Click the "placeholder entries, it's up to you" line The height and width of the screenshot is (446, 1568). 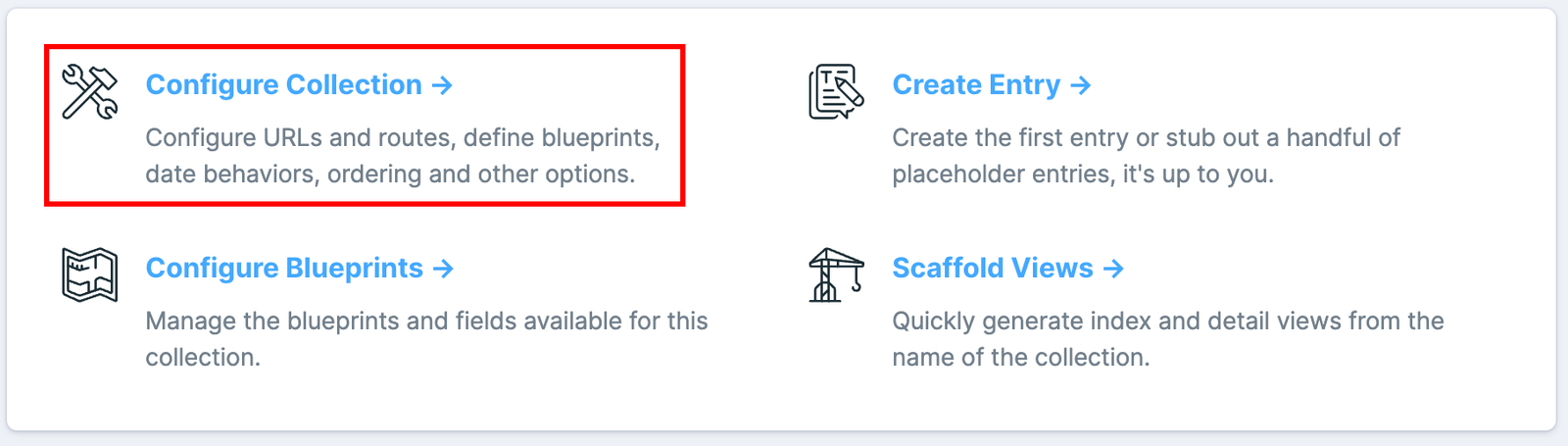coord(1083,174)
